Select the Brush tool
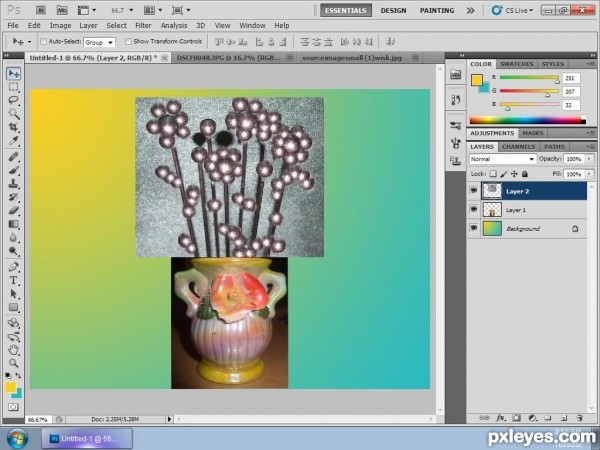Screen dimensions: 600x450 [13, 170]
